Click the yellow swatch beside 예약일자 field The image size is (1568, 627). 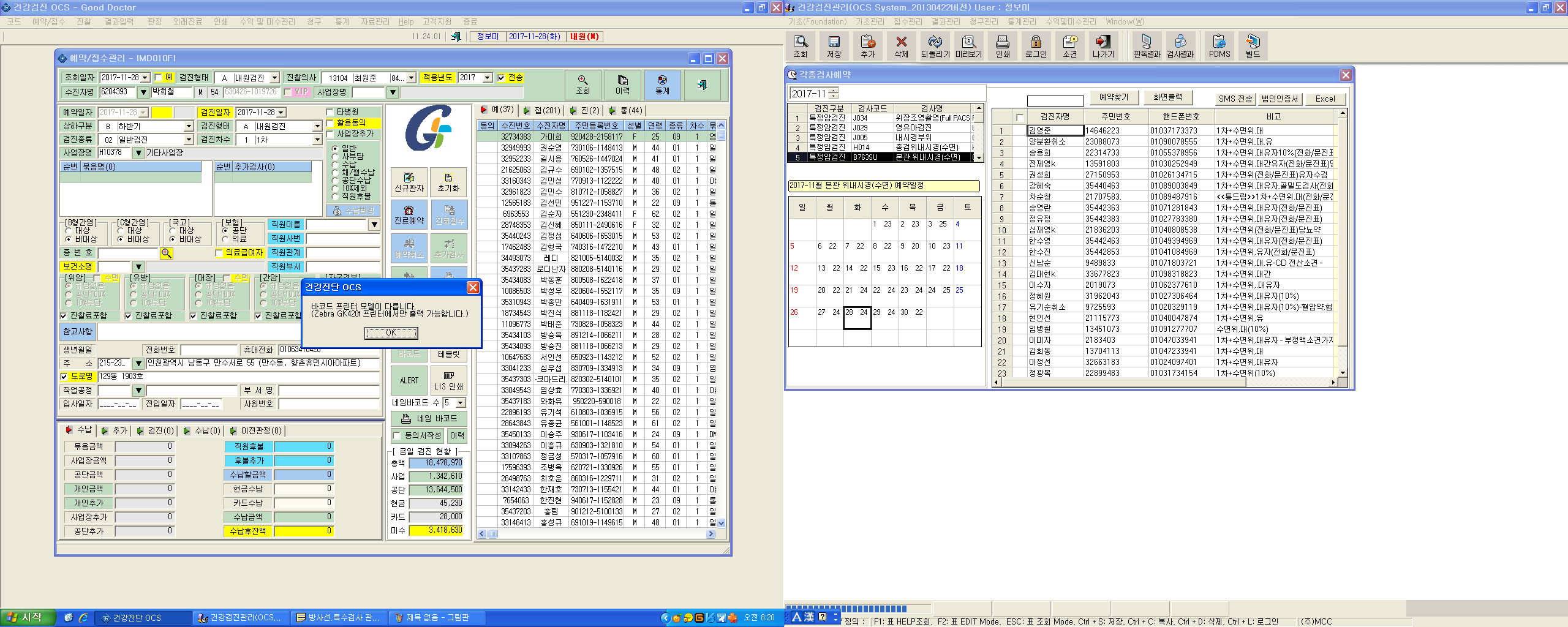(162, 113)
